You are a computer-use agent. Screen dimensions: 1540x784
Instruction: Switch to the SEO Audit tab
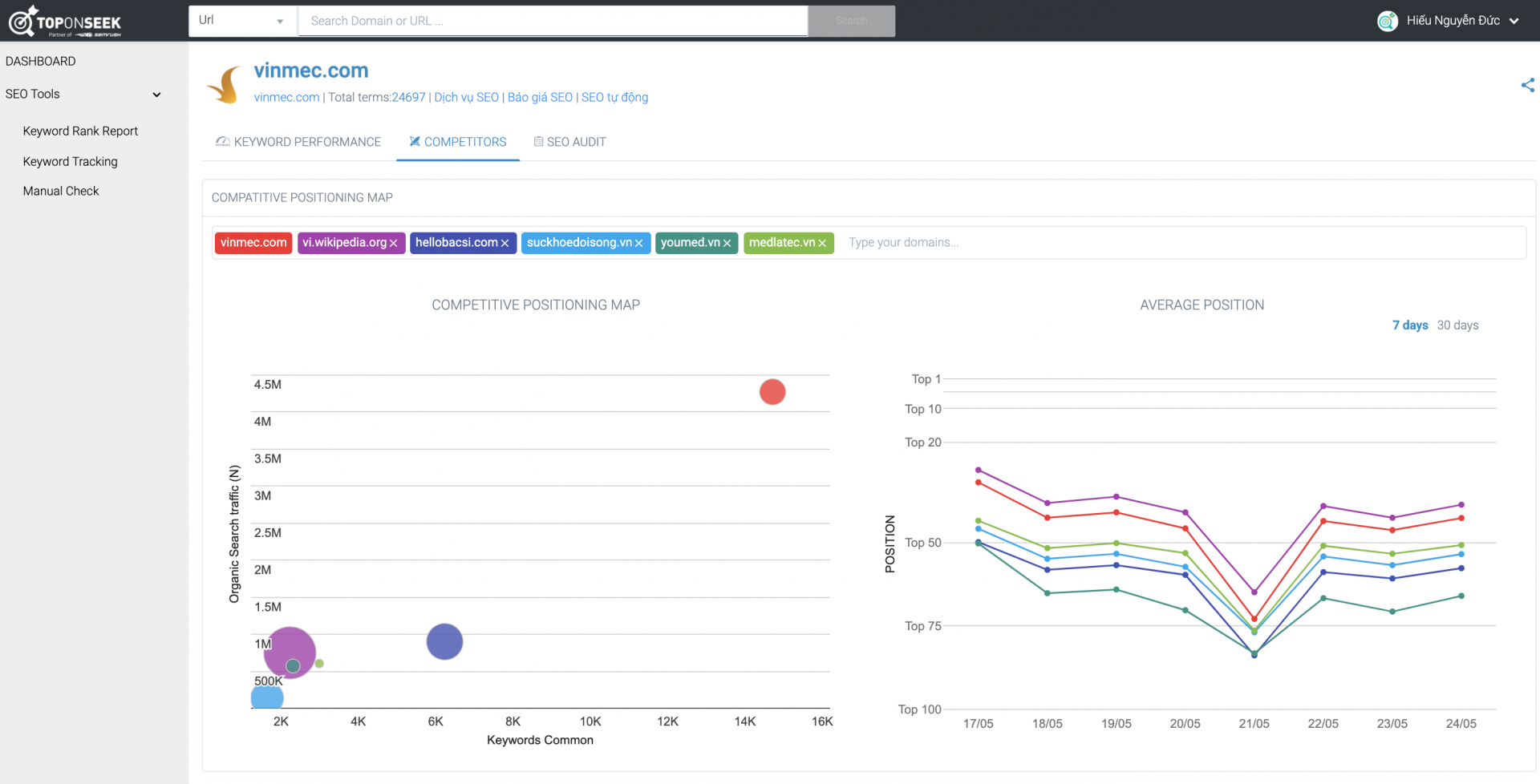pyautogui.click(x=570, y=142)
